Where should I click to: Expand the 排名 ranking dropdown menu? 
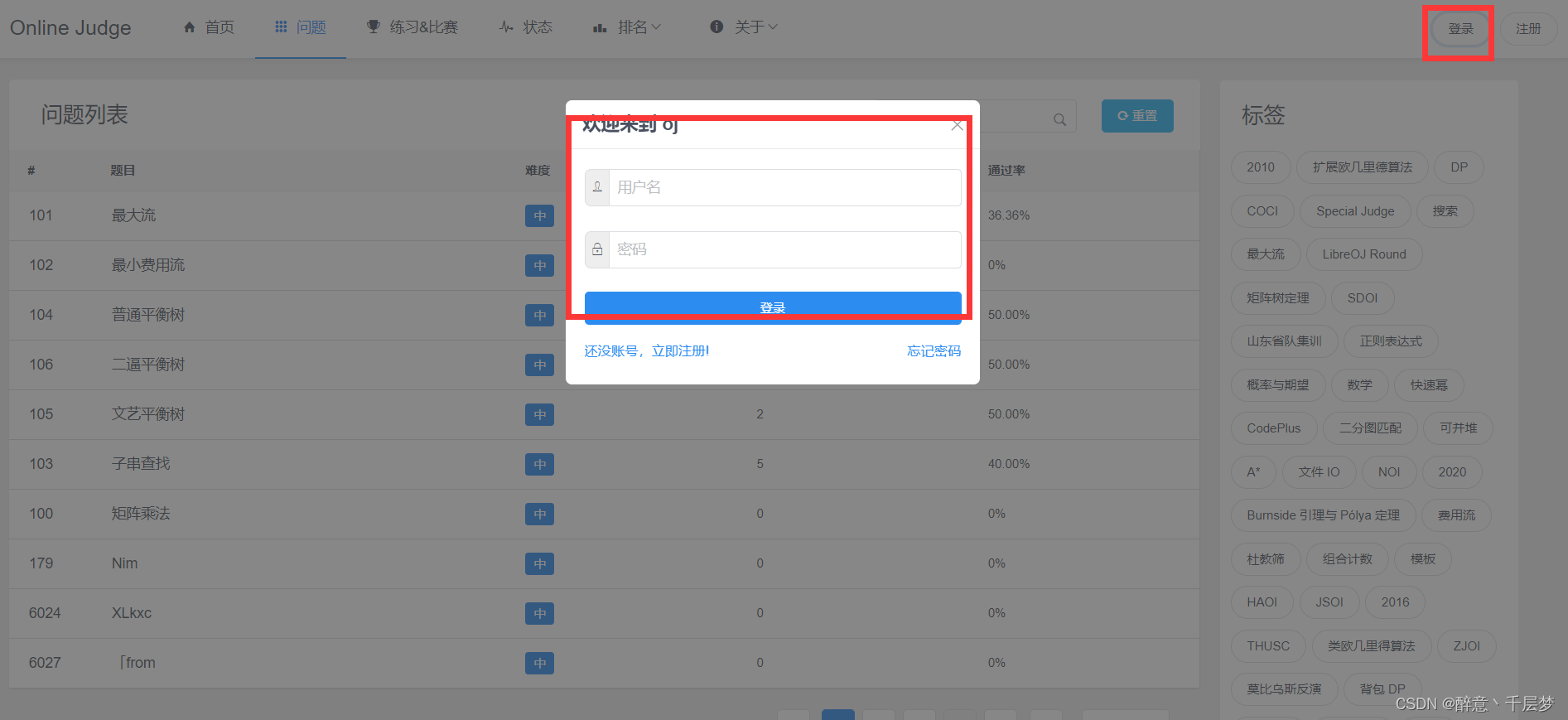[627, 27]
